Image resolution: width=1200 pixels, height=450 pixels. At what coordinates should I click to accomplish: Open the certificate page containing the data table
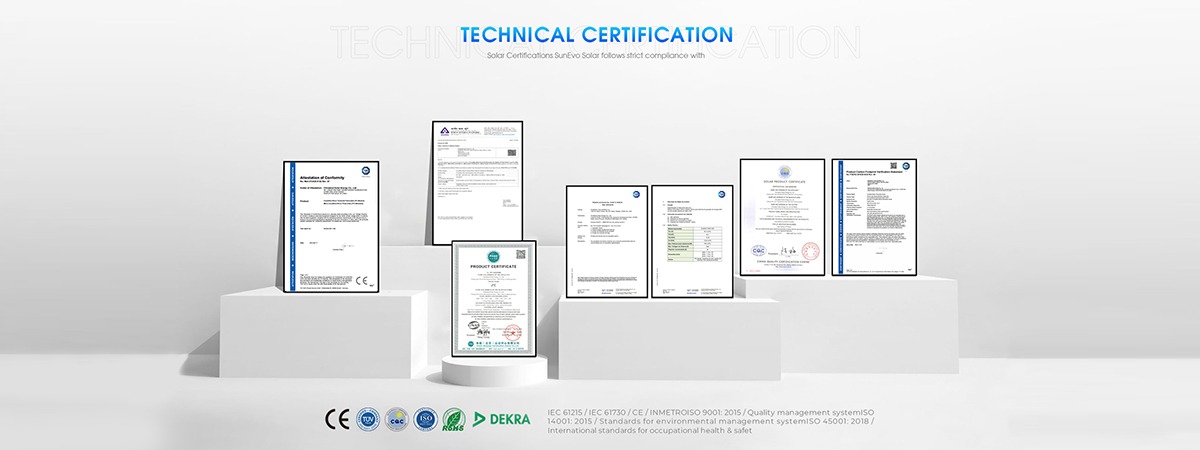pyautogui.click(x=694, y=240)
